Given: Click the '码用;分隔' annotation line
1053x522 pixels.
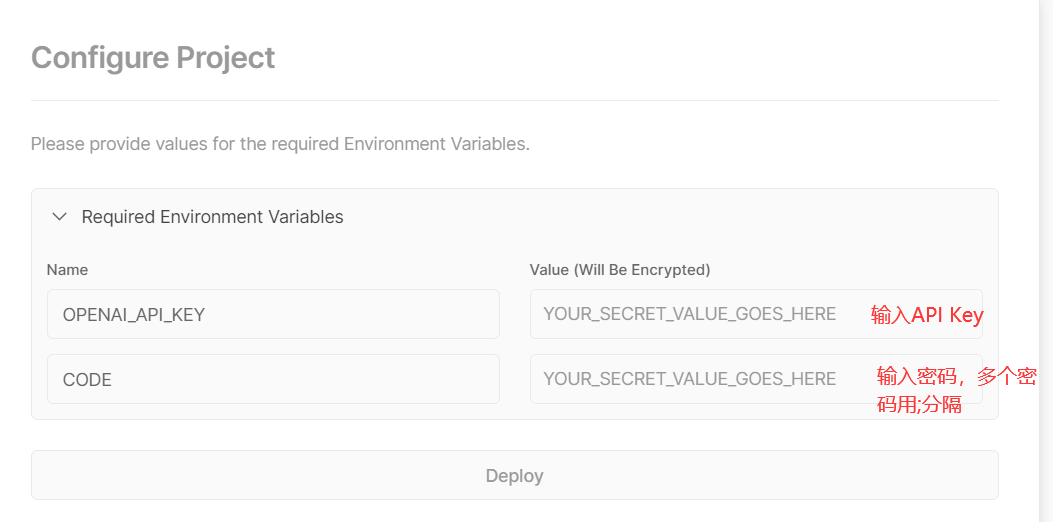Looking at the screenshot, I should click(x=919, y=406).
